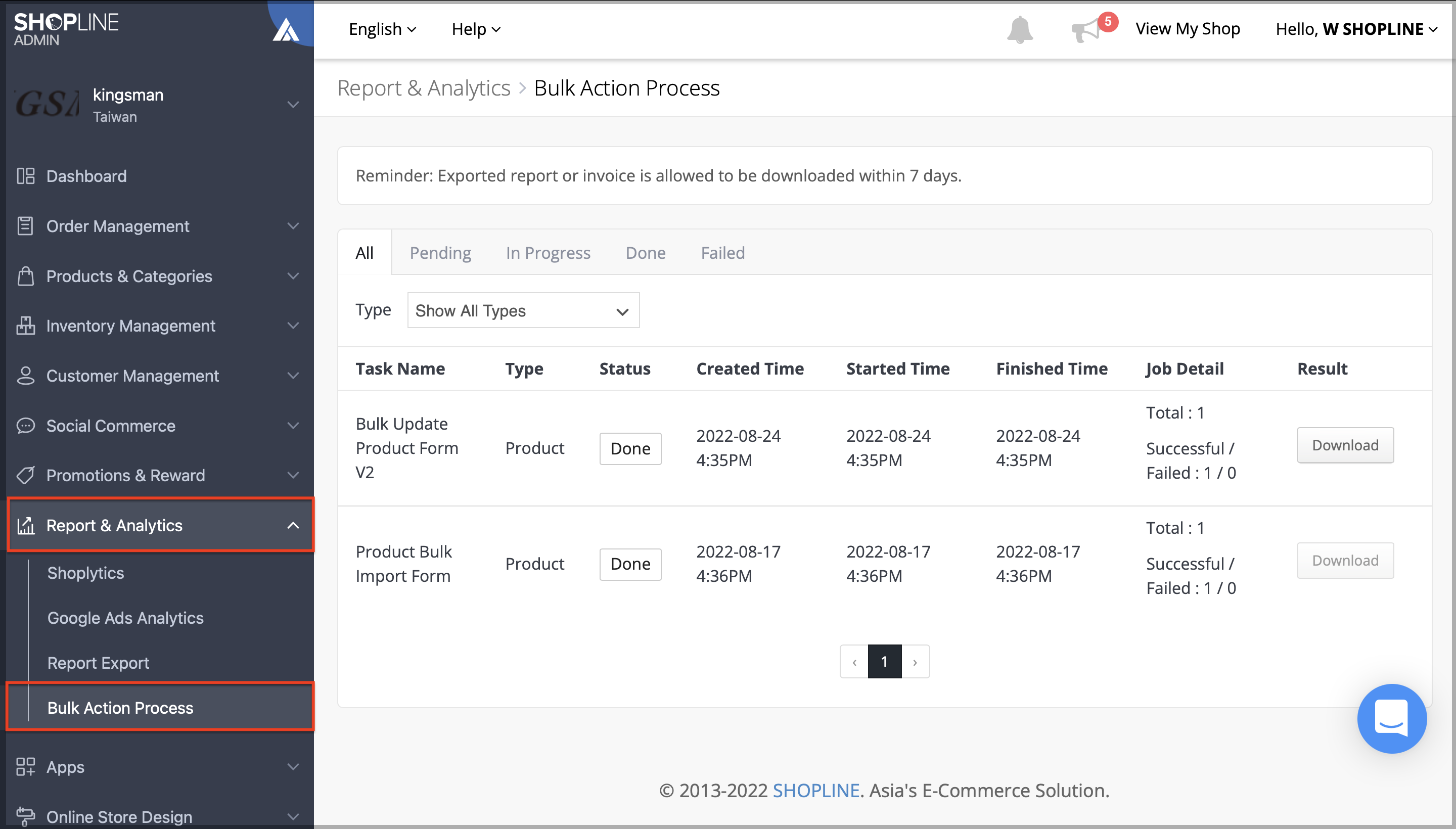Switch to the Failed tab
The width and height of the screenshot is (1456, 829).
pos(722,253)
